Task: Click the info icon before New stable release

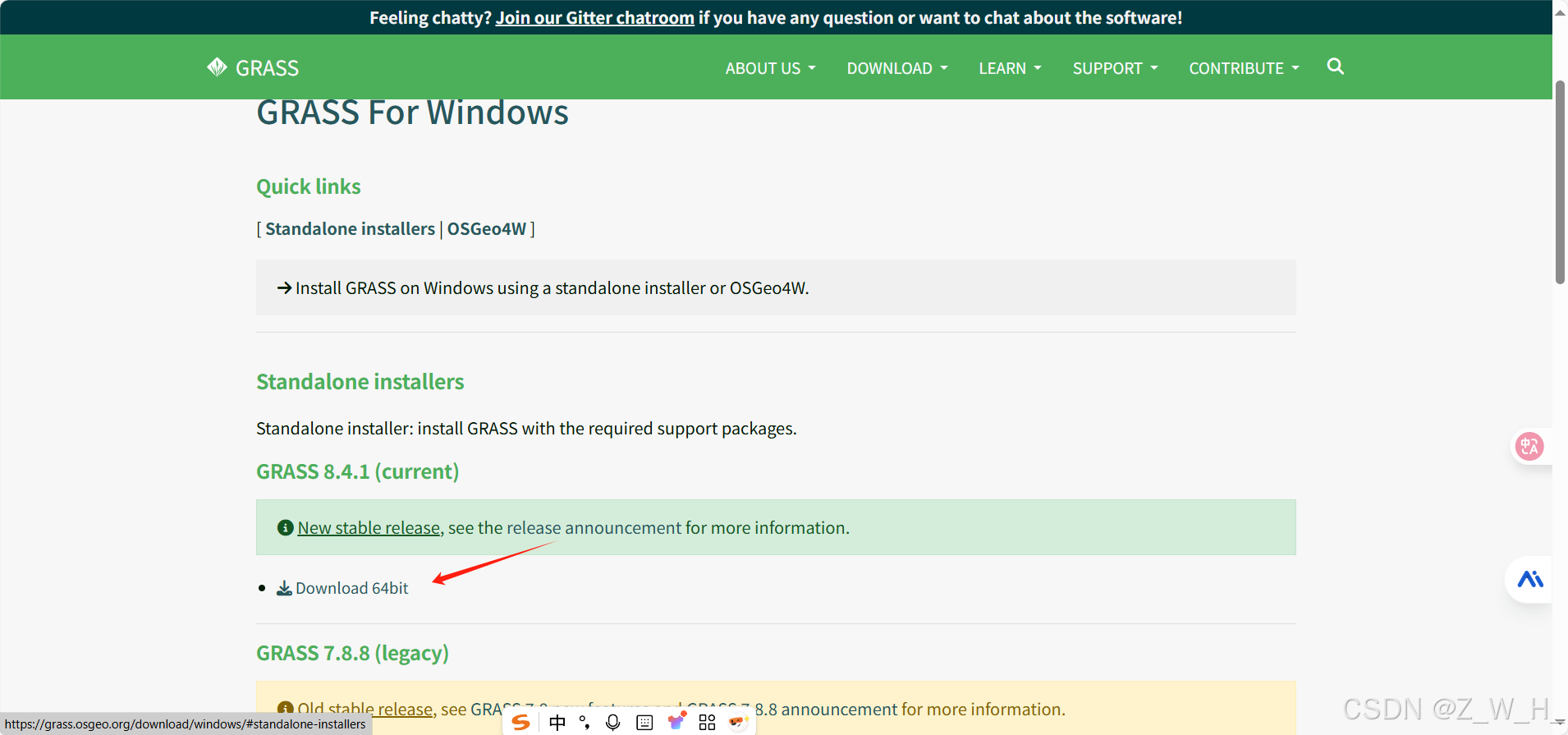Action: (x=285, y=528)
